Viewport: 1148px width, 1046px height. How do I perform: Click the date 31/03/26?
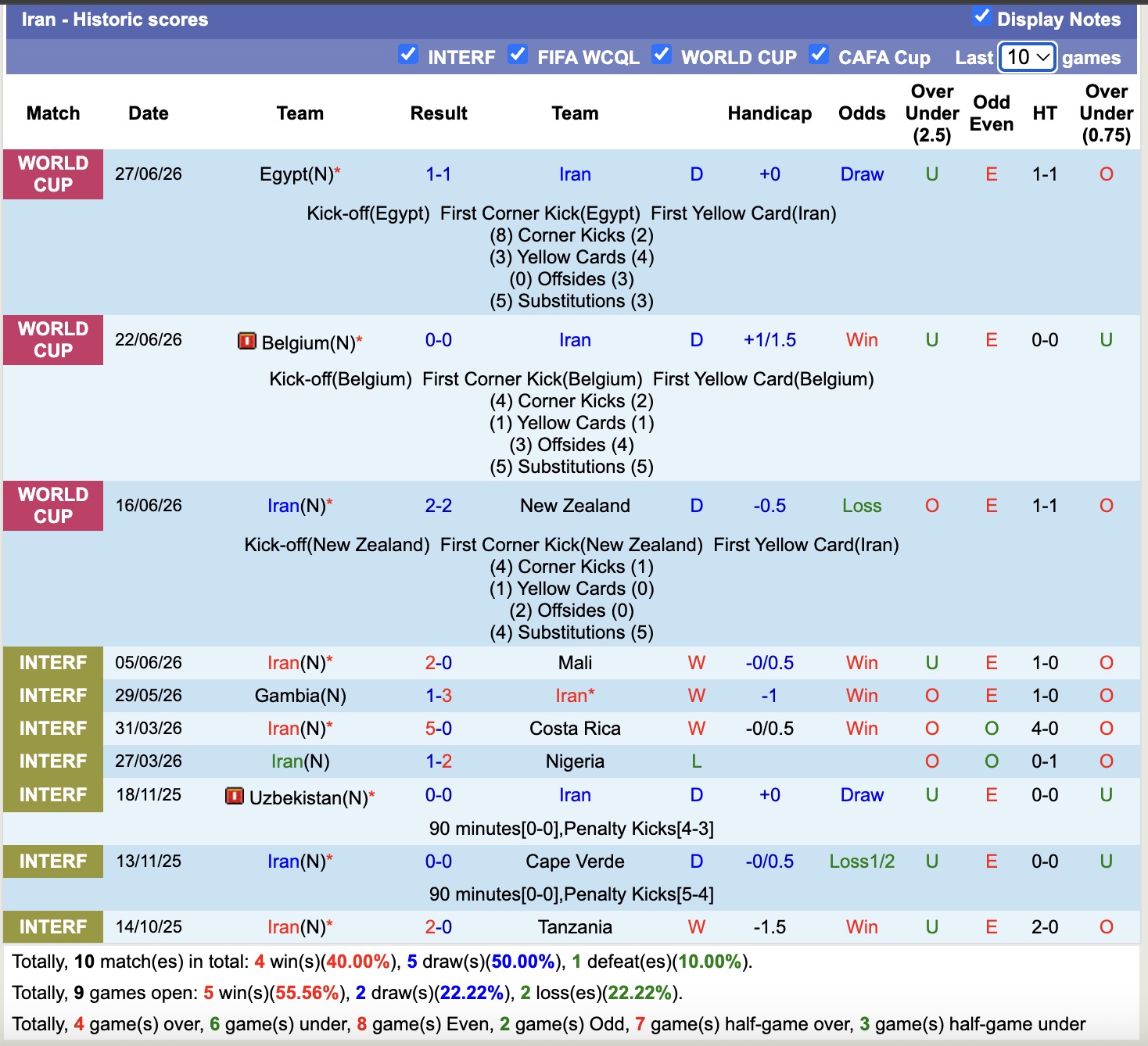tap(149, 729)
